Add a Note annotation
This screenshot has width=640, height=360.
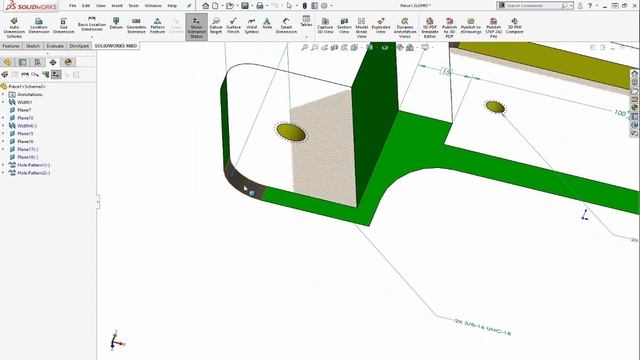(267, 23)
